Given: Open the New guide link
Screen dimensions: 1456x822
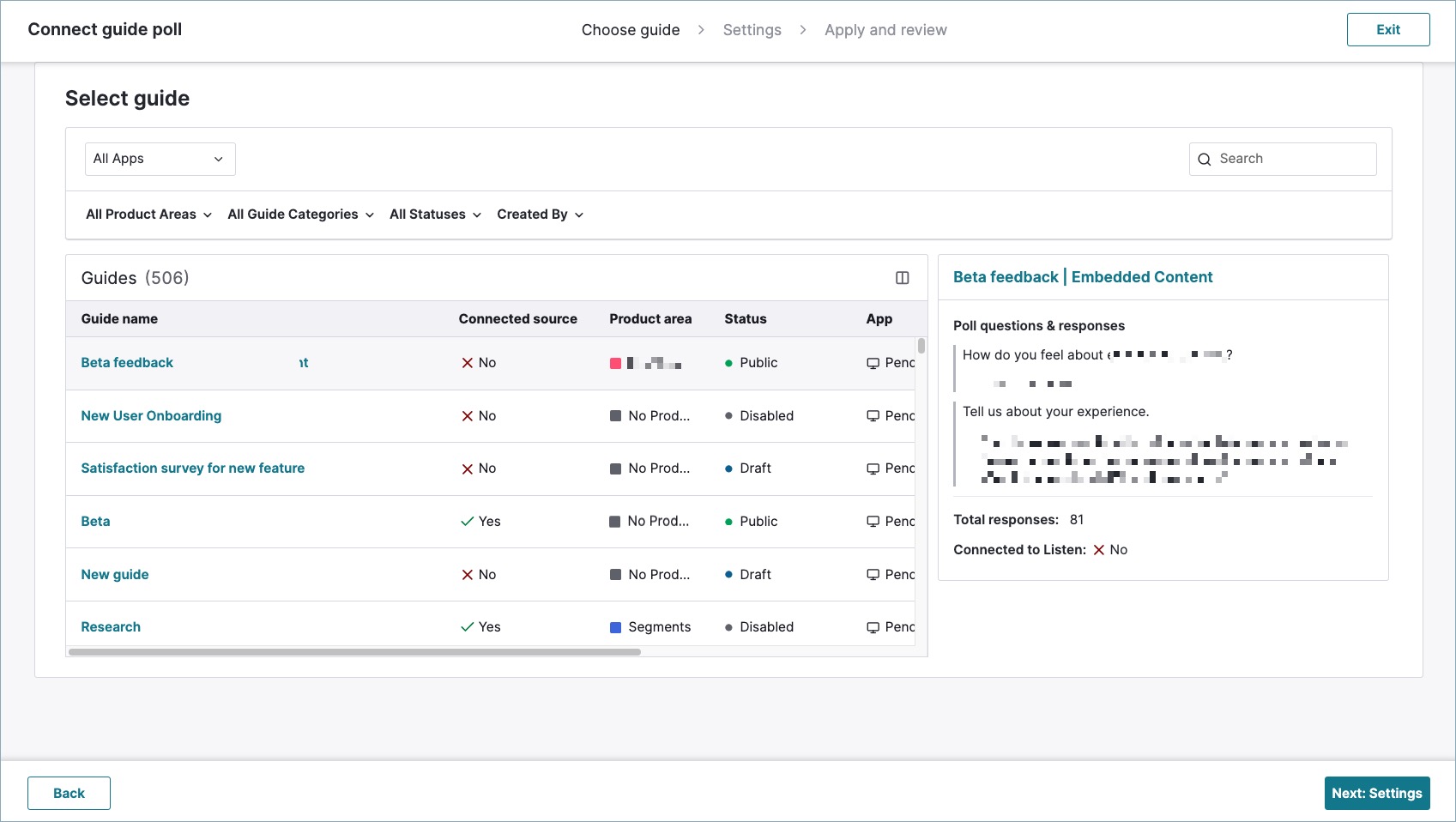Looking at the screenshot, I should [x=115, y=575].
